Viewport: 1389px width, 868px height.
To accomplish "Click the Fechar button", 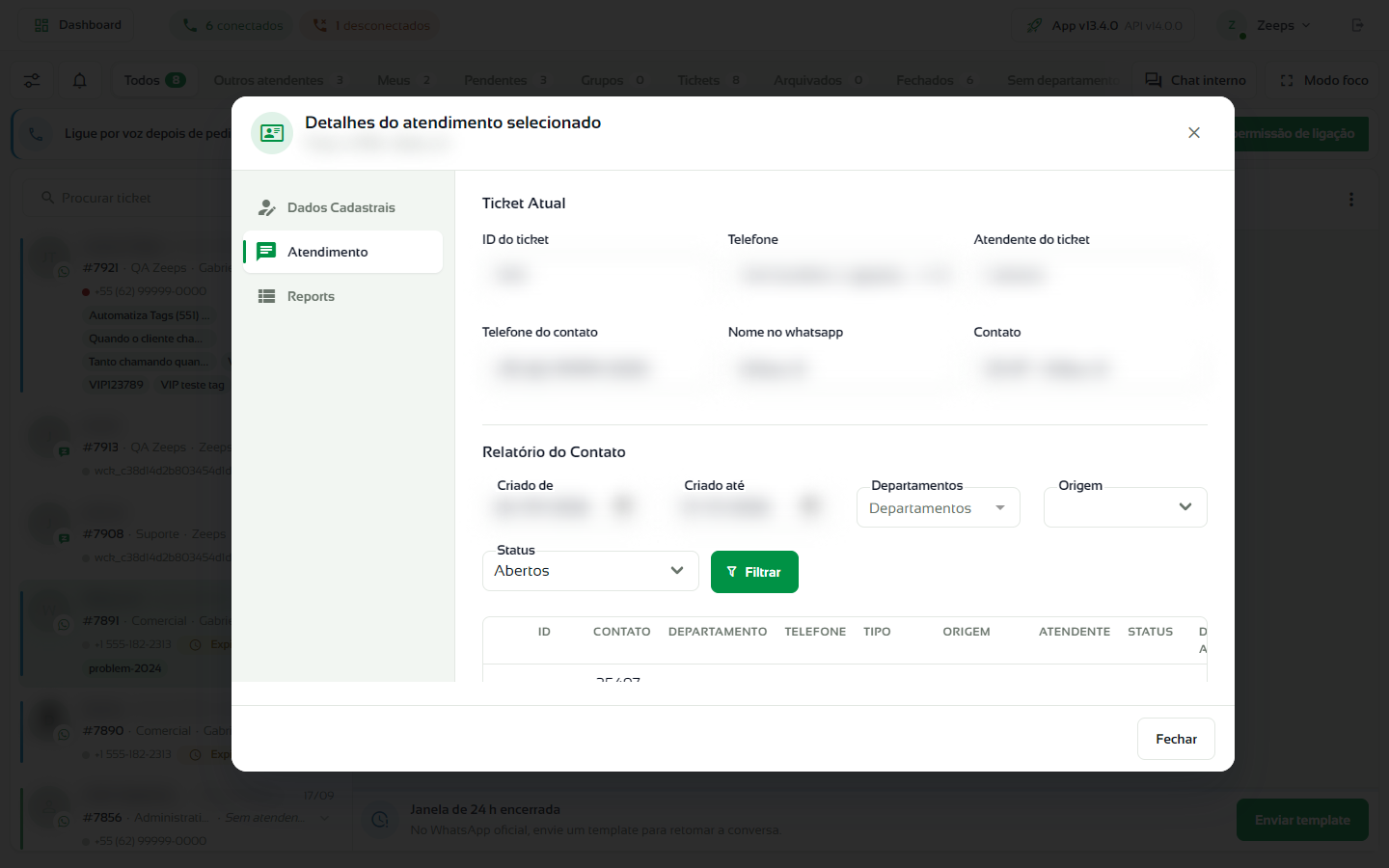I will point(1176,739).
